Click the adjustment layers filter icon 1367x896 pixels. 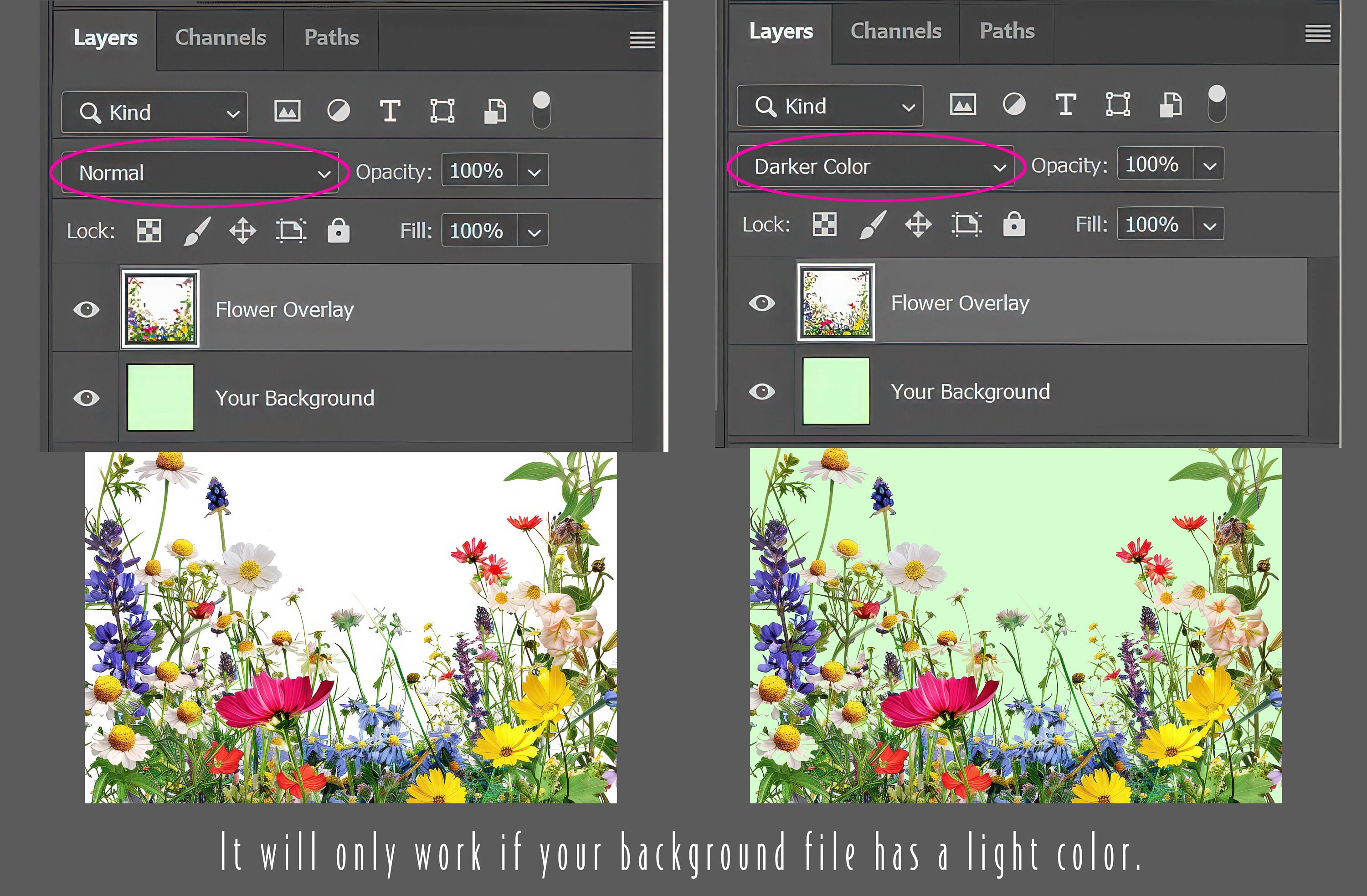[339, 111]
